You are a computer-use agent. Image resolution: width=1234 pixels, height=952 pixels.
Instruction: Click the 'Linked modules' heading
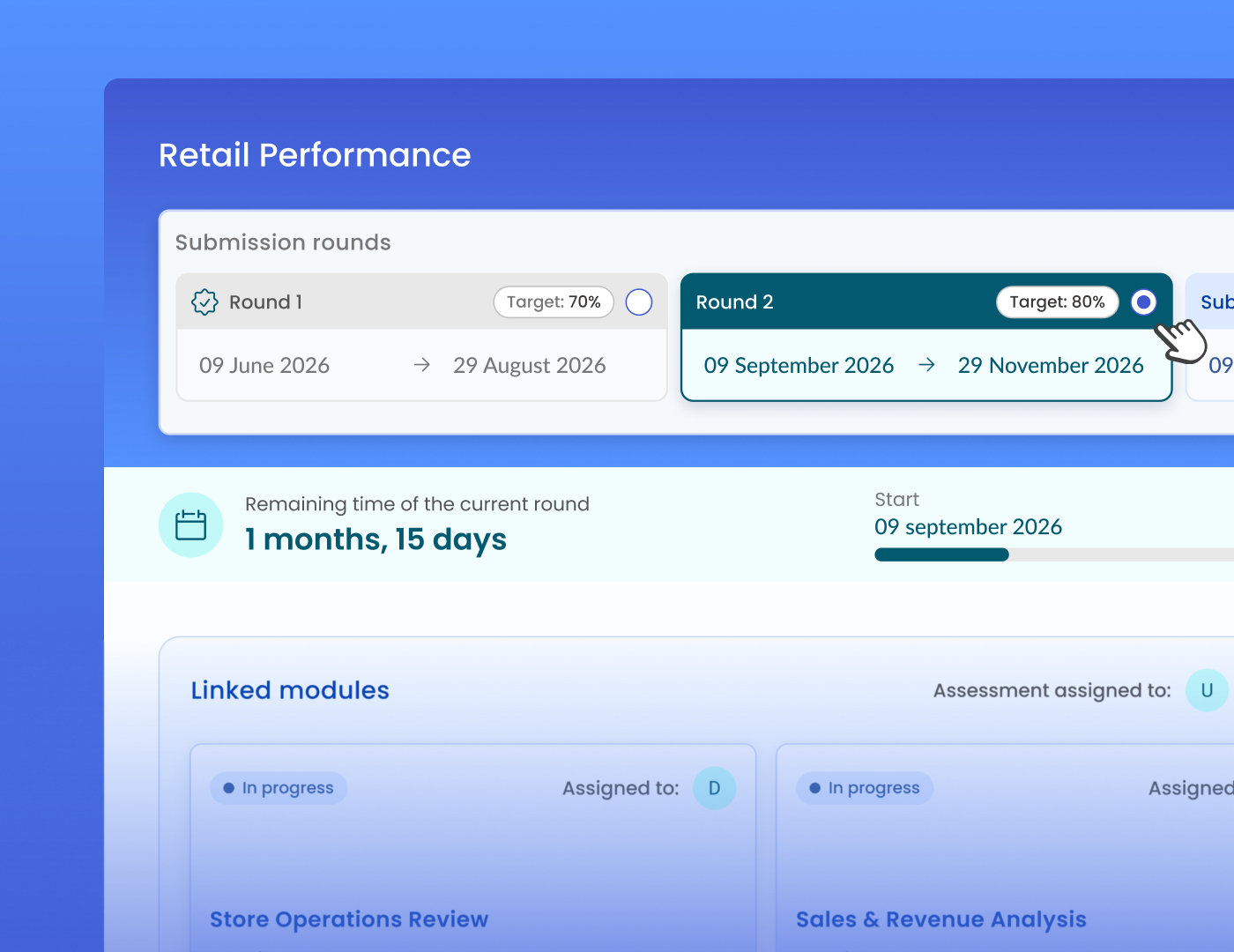290,690
